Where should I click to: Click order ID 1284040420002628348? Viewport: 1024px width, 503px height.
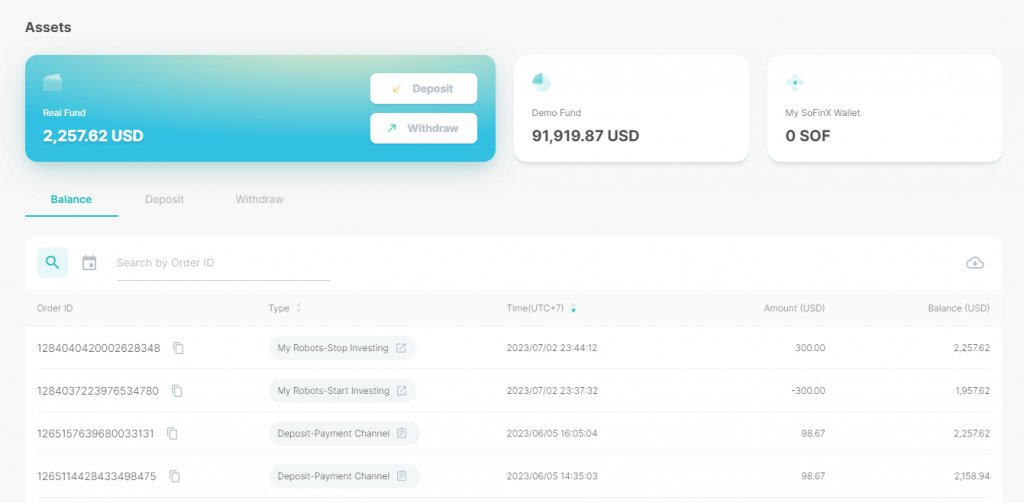[x=99, y=348]
